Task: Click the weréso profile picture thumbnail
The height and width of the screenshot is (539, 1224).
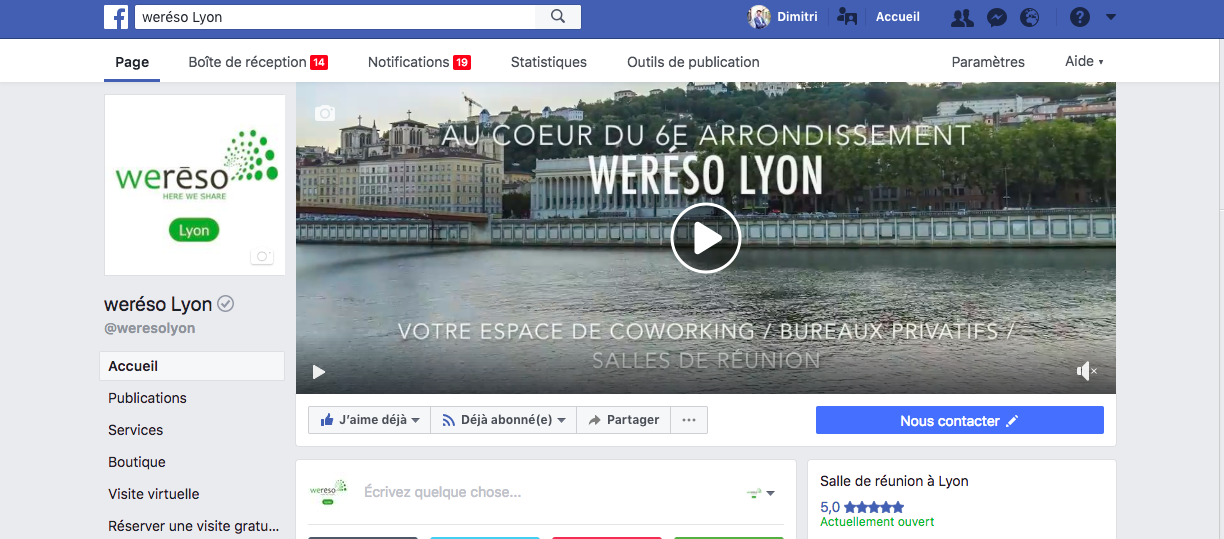Action: (x=195, y=185)
